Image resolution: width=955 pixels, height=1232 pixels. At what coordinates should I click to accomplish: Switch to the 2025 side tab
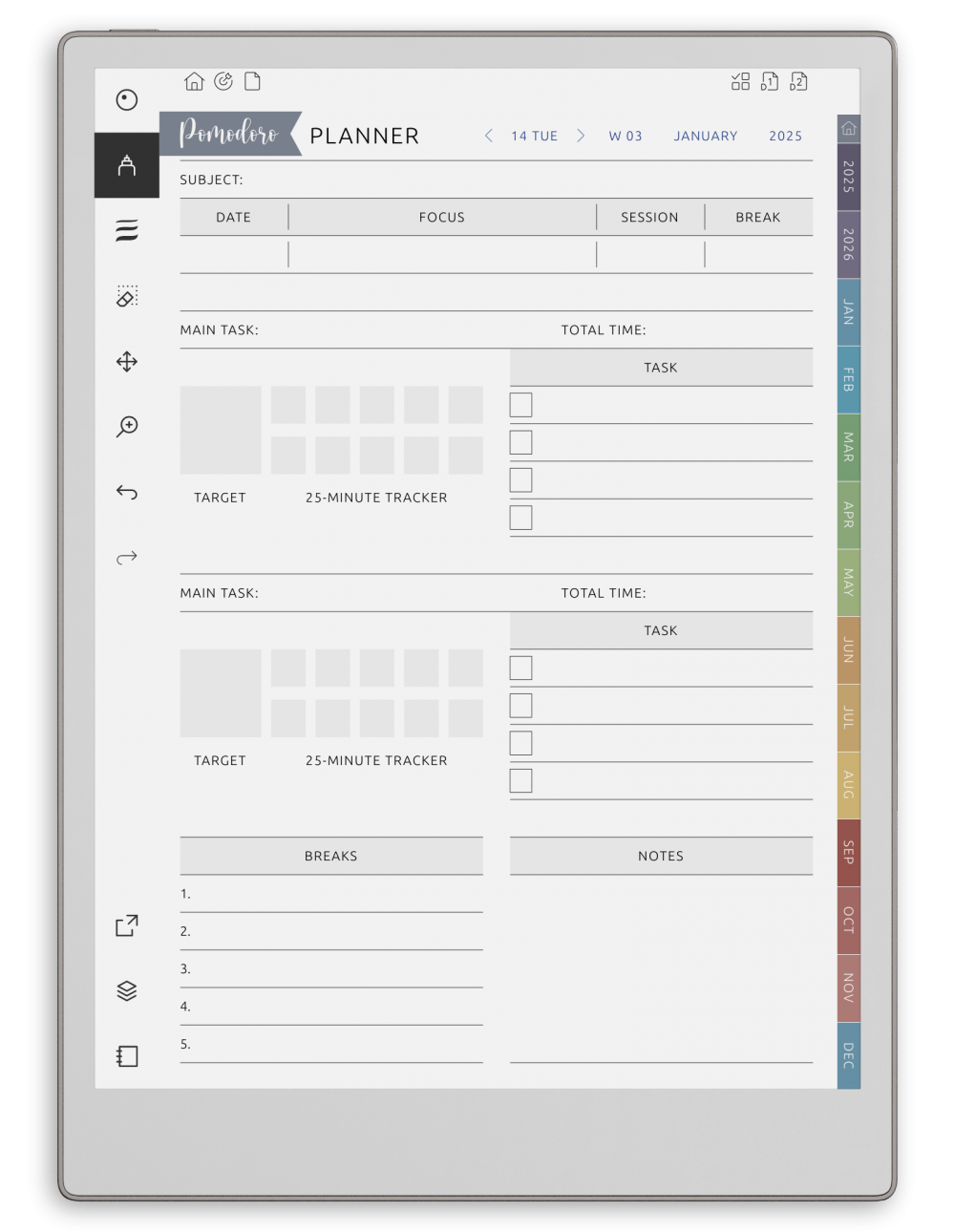click(848, 177)
